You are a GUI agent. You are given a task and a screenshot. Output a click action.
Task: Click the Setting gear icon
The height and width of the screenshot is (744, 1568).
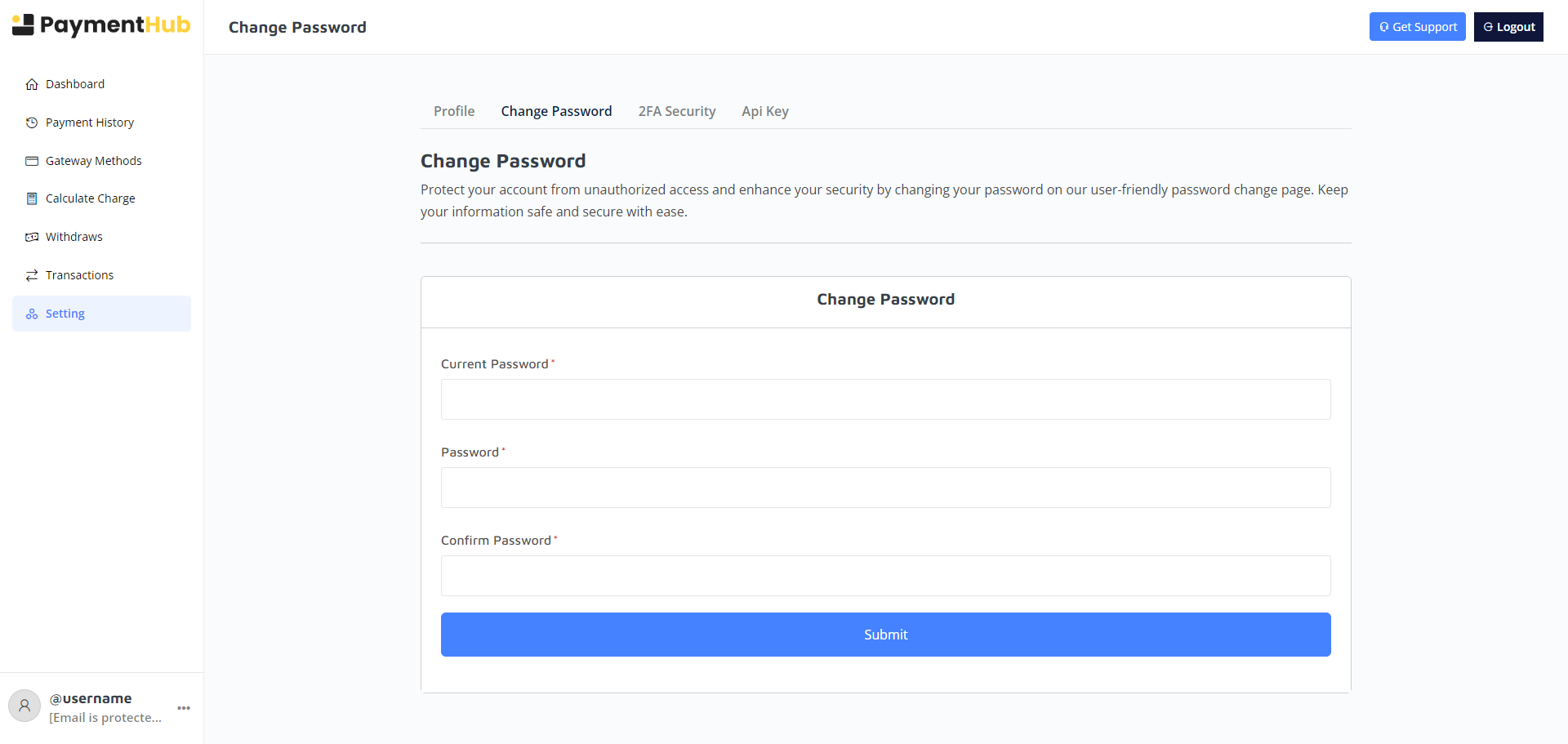click(x=32, y=314)
